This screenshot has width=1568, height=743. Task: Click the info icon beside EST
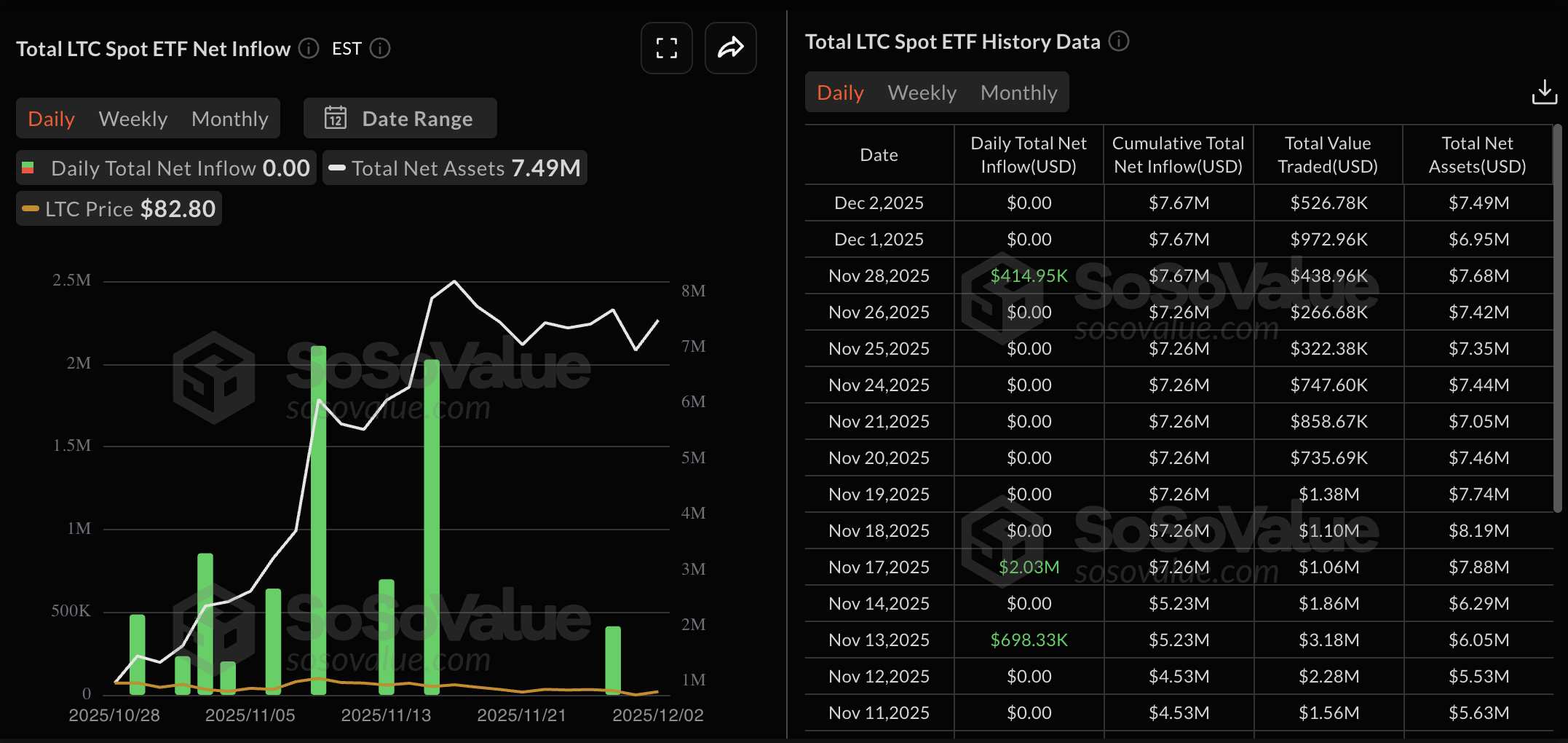(x=379, y=49)
